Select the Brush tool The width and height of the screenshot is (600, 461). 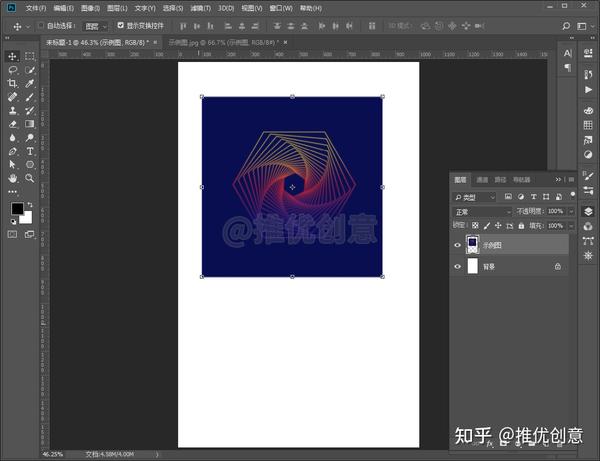(29, 97)
